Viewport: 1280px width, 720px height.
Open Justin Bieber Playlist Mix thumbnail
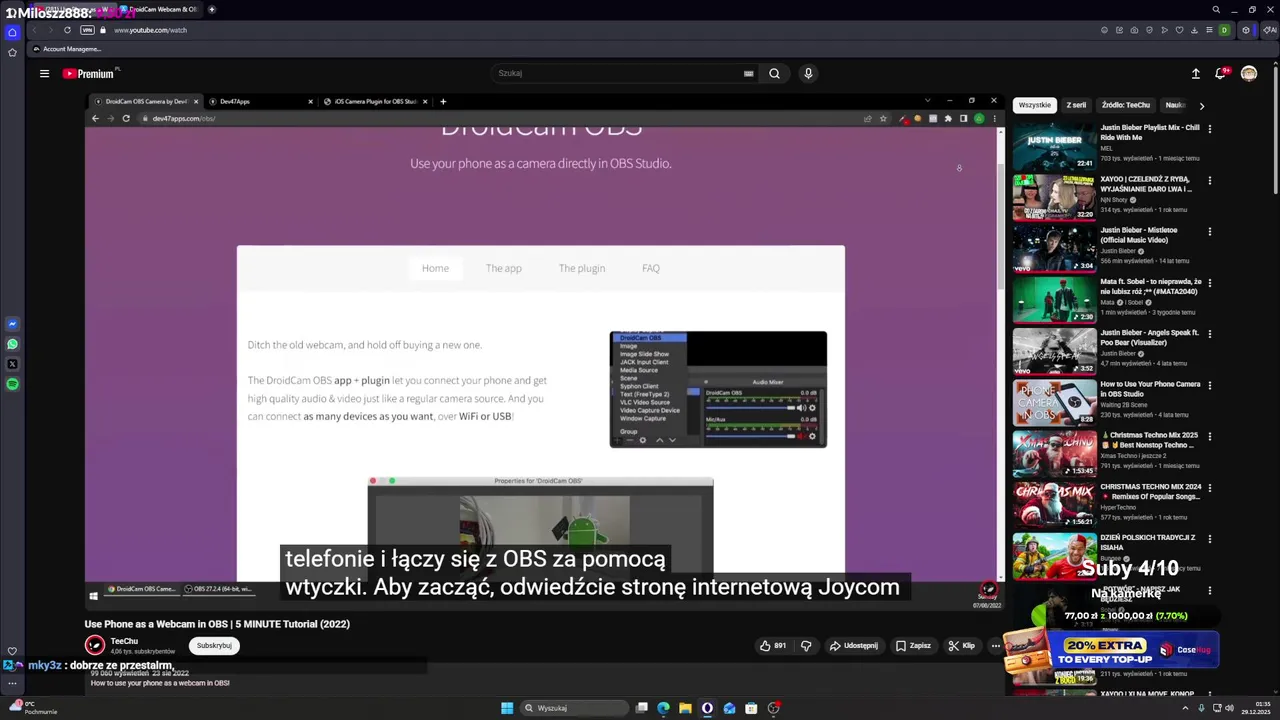click(1054, 146)
